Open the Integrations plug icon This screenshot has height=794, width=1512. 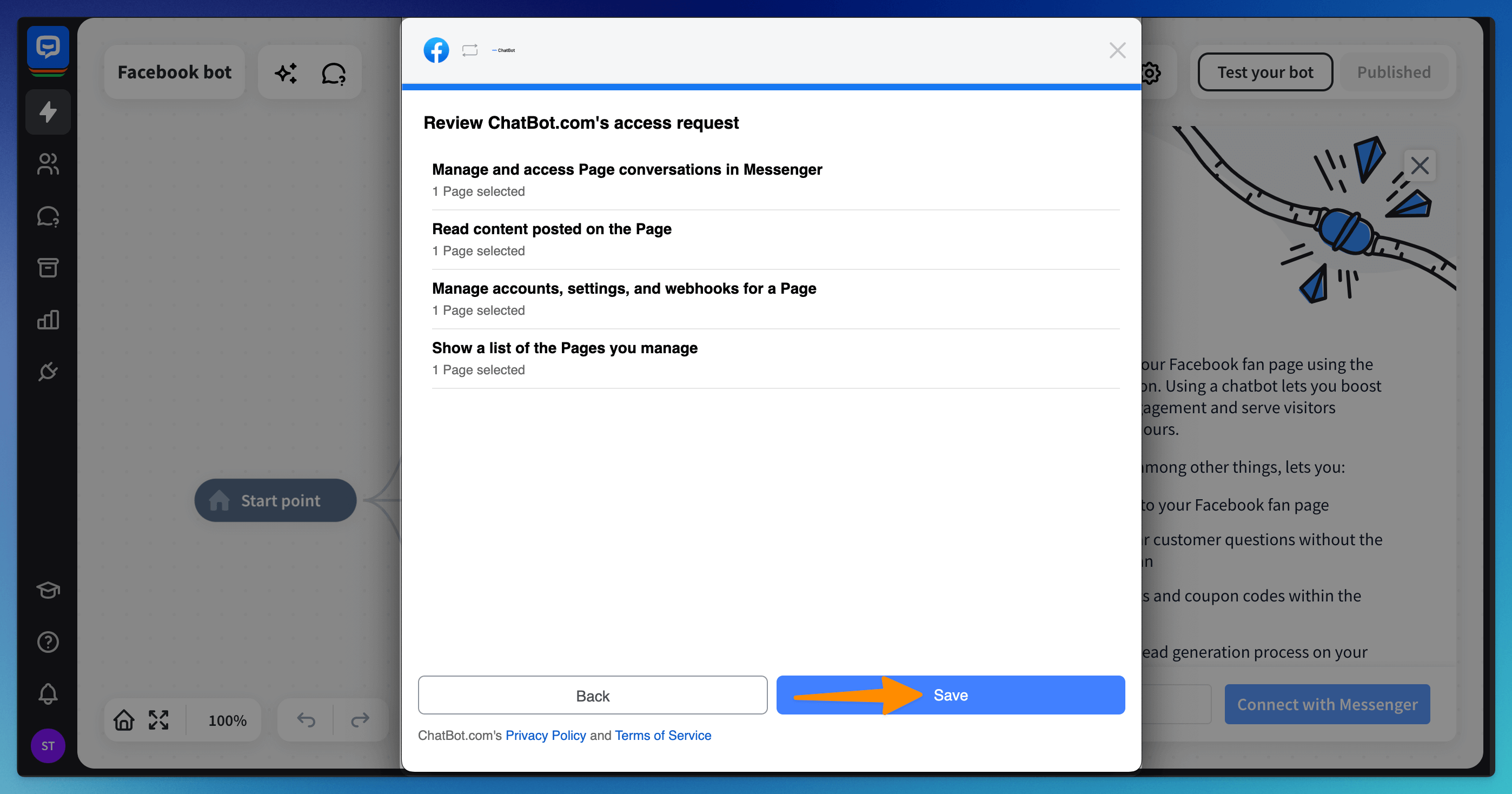coord(48,372)
